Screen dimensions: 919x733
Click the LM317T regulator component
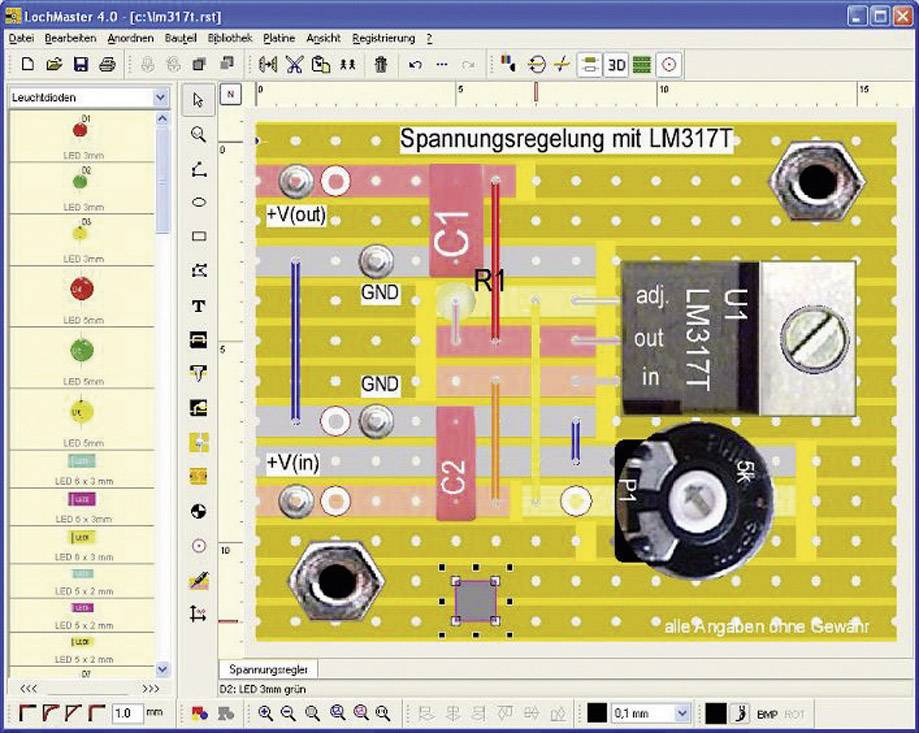pyautogui.click(x=738, y=339)
